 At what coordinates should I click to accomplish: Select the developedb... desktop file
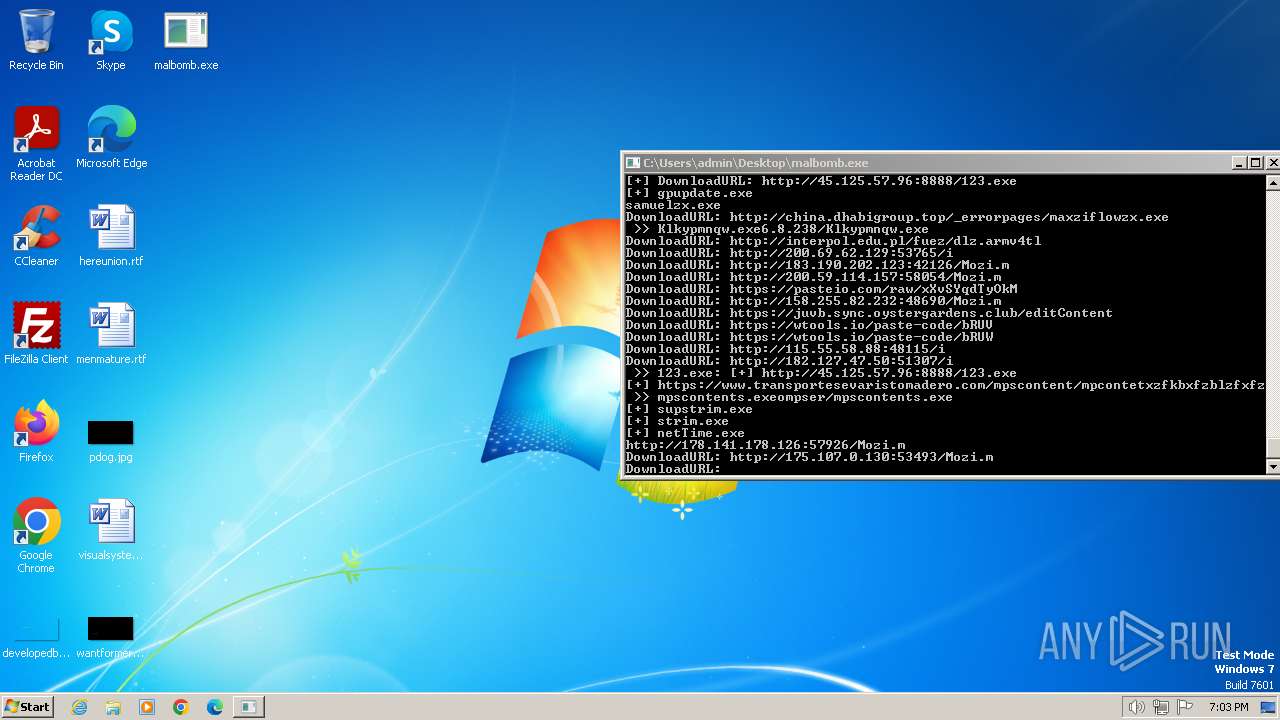pos(36,639)
